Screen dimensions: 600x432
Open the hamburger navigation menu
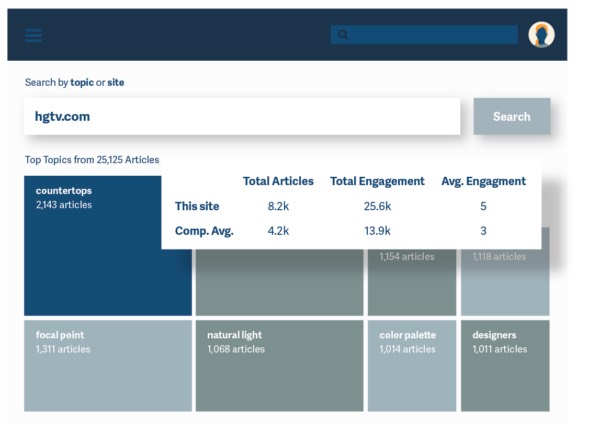34,35
